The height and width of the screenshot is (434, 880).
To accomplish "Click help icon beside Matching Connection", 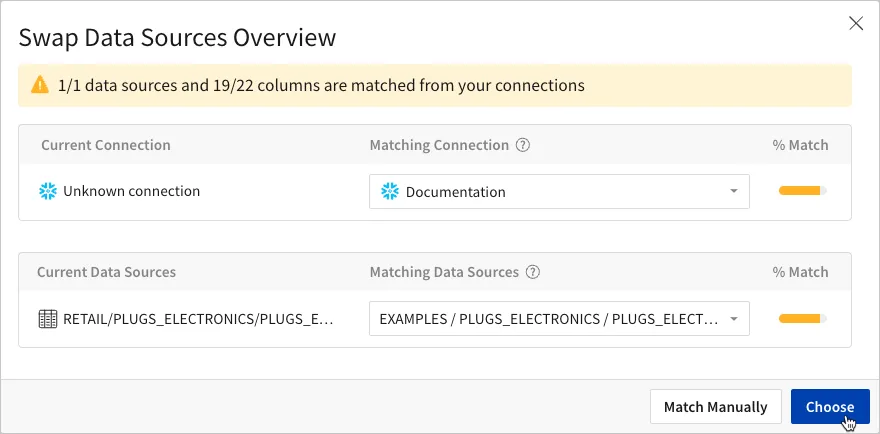I will pyautogui.click(x=522, y=145).
